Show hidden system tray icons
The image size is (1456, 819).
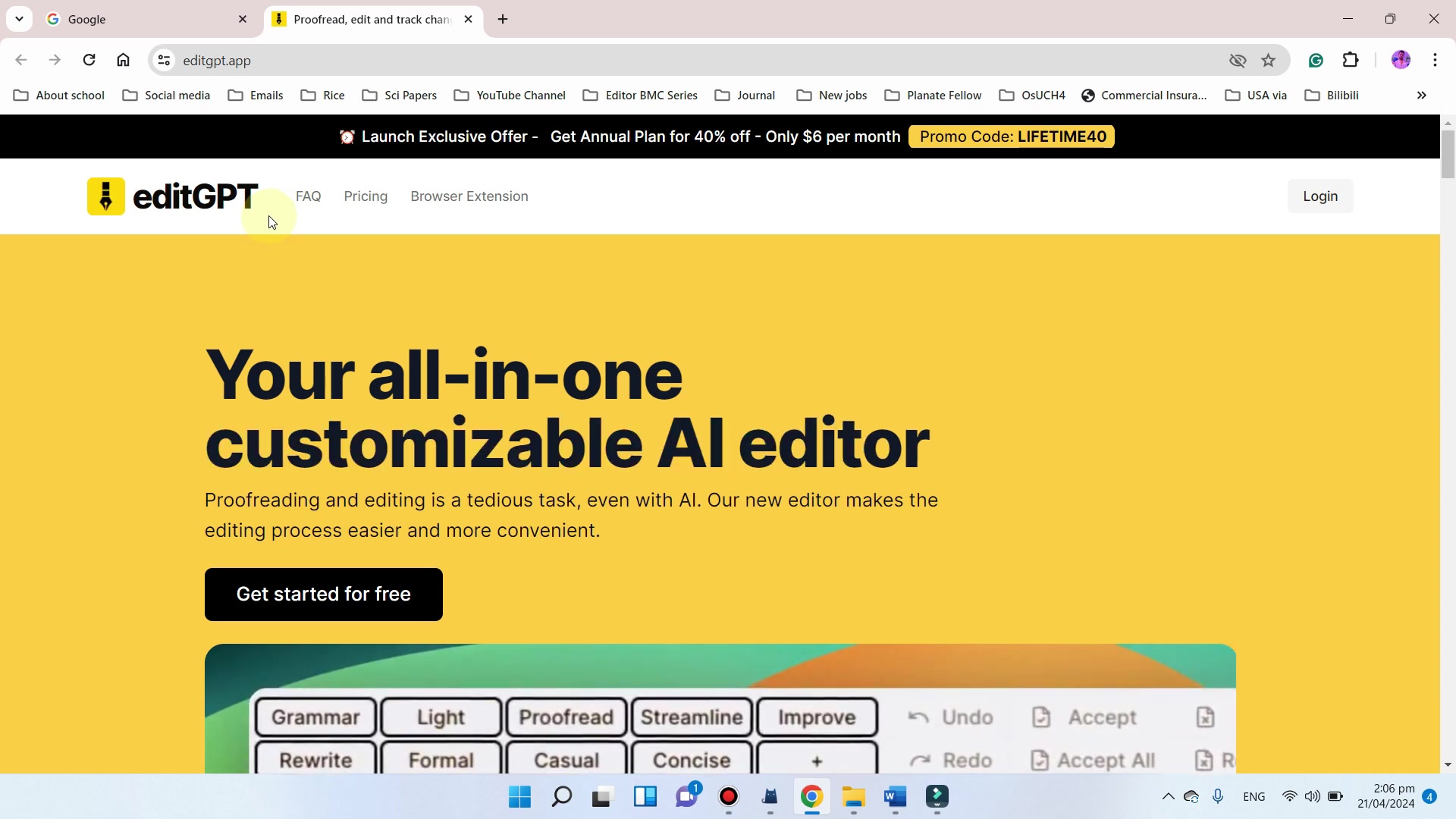(x=1168, y=796)
